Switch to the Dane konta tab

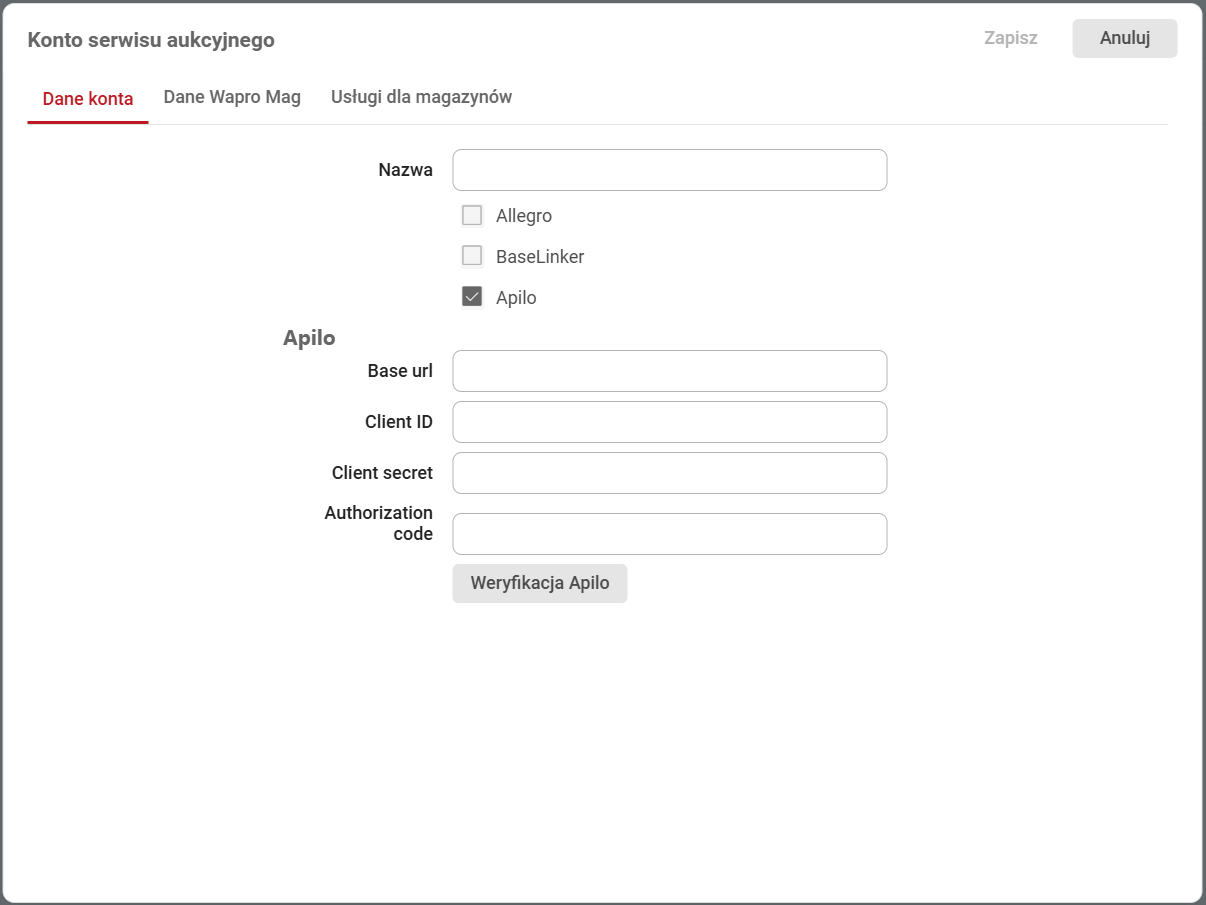[88, 98]
